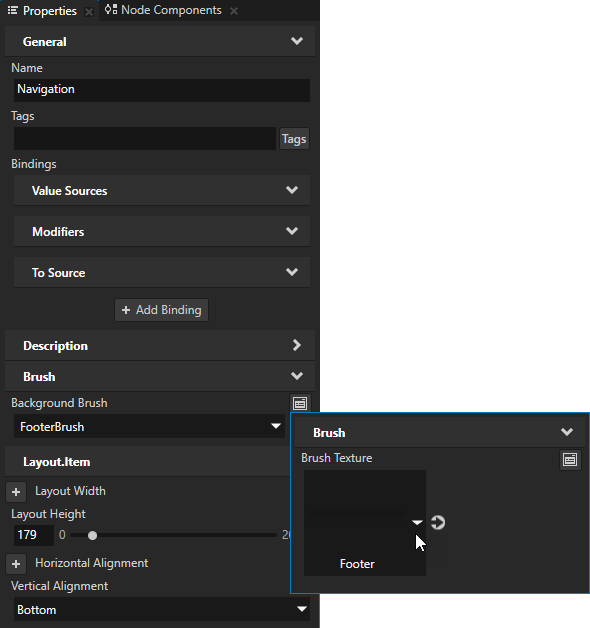The image size is (590, 628).
Task: Click the Name label
Action: [27, 68]
